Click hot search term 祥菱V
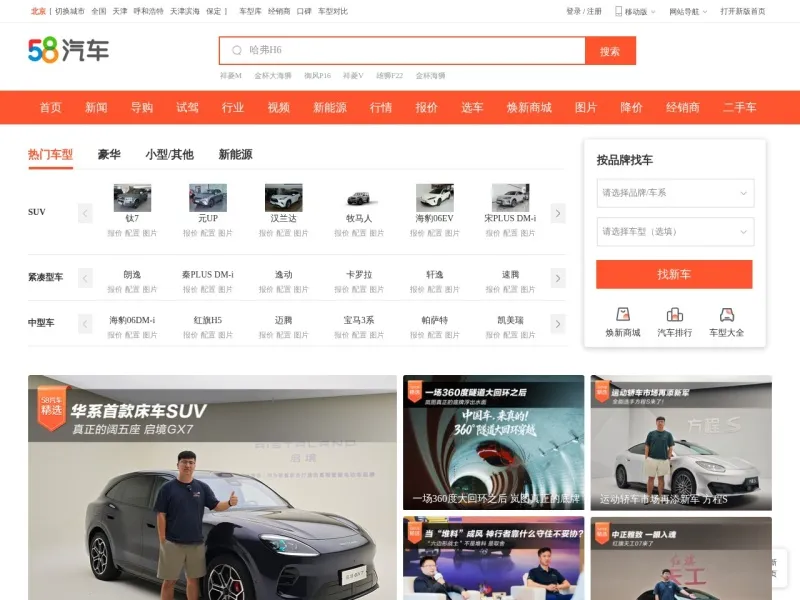Image resolution: width=800 pixels, height=600 pixels. coord(353,76)
